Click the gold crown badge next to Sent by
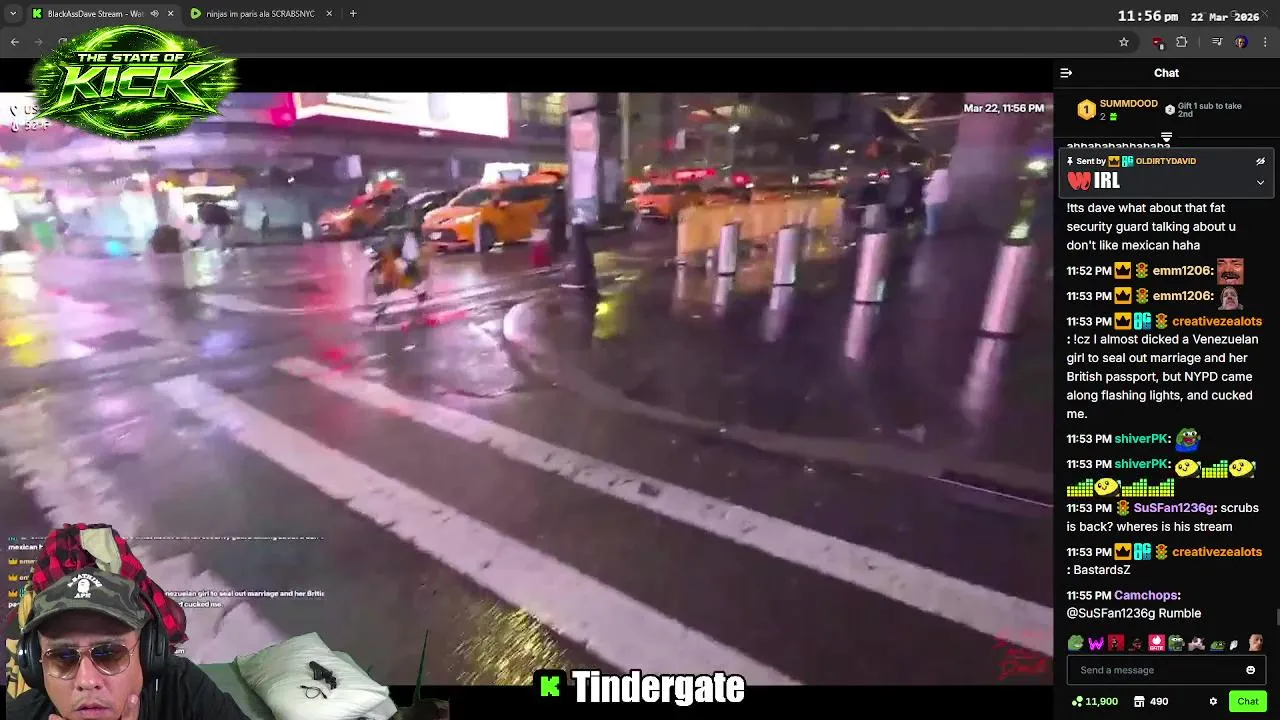1280x720 pixels. (1113, 161)
